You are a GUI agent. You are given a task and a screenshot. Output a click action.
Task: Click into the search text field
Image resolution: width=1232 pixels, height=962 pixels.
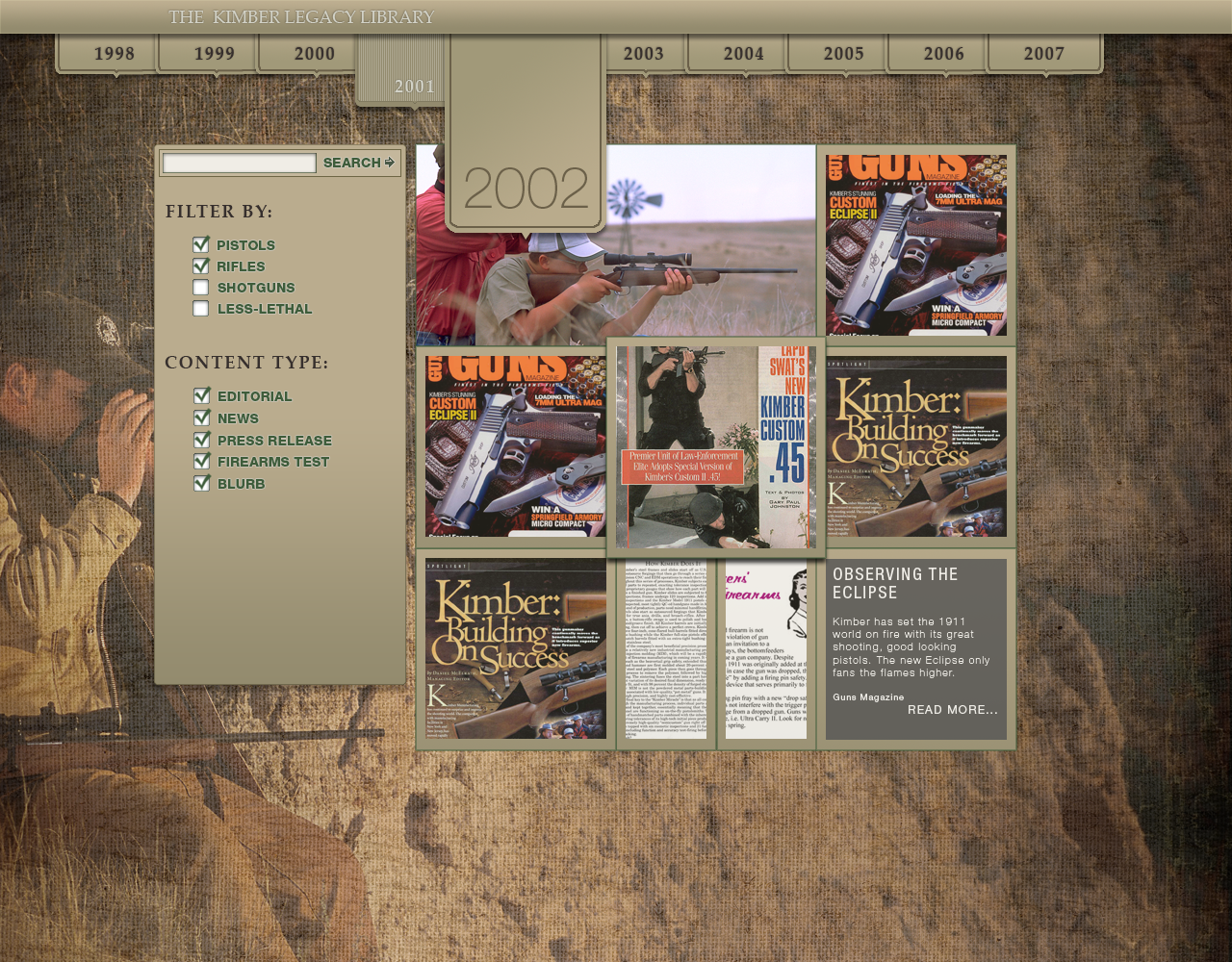240,164
